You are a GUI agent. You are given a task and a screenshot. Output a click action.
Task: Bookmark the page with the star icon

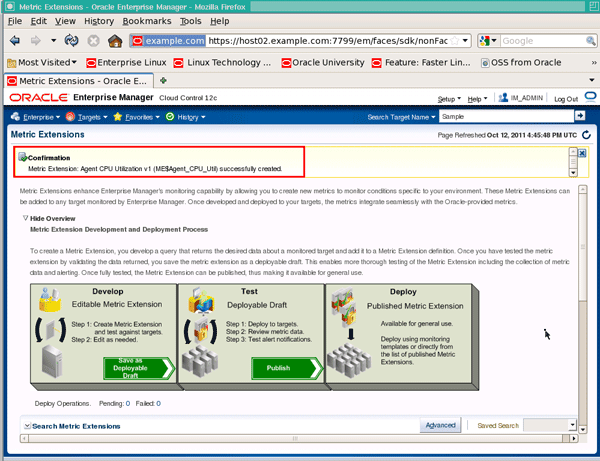455,41
